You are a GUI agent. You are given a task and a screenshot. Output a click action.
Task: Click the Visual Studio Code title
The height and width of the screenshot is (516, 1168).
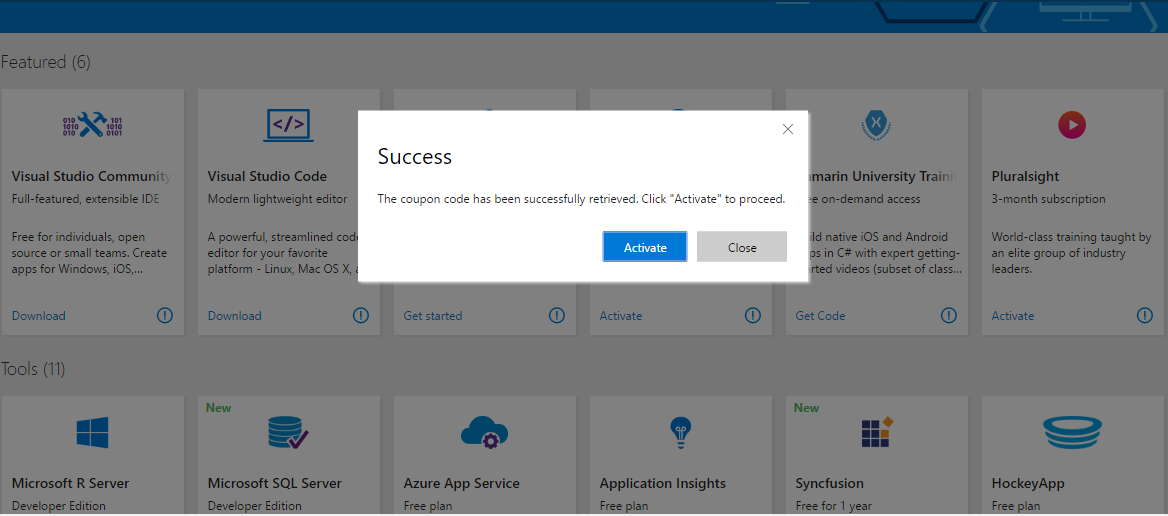pos(267,176)
